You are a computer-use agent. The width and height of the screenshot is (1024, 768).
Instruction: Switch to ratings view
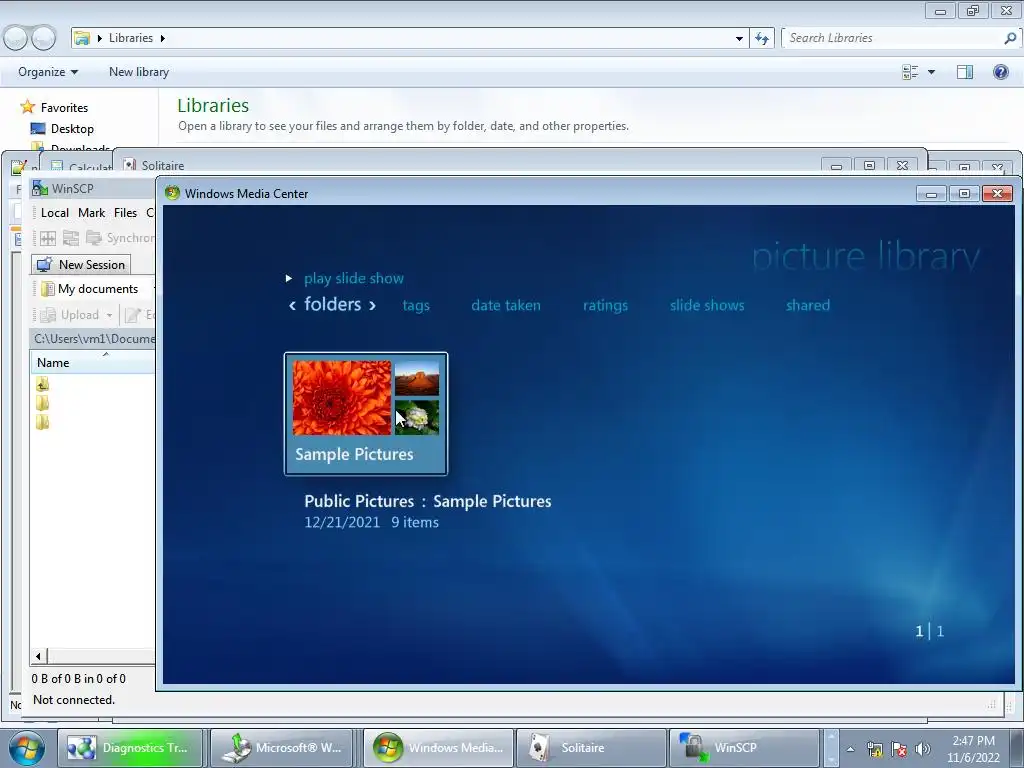click(605, 306)
